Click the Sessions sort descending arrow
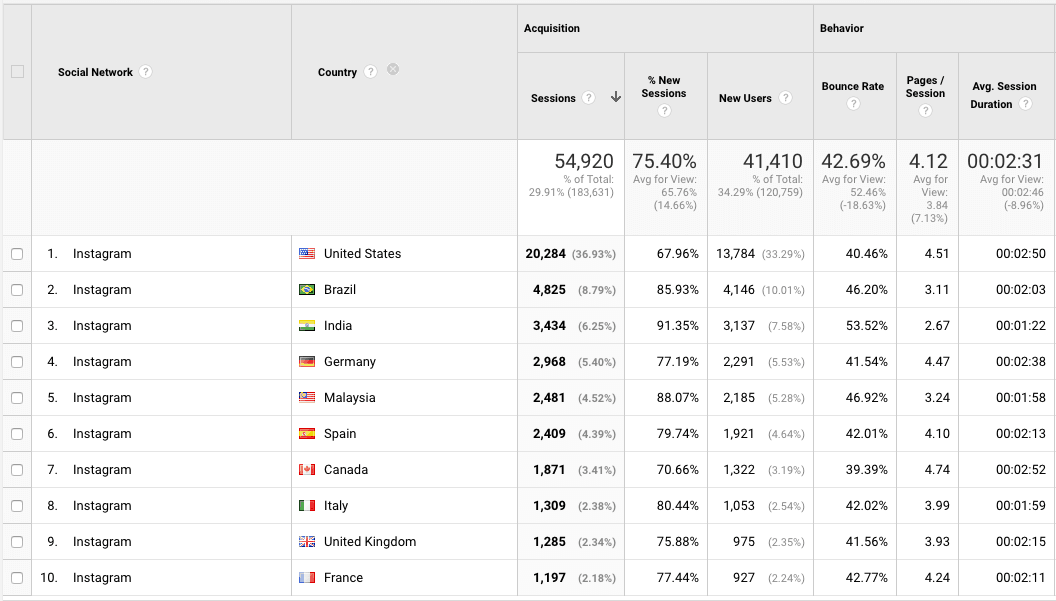Image resolution: width=1056 pixels, height=601 pixels. point(616,98)
